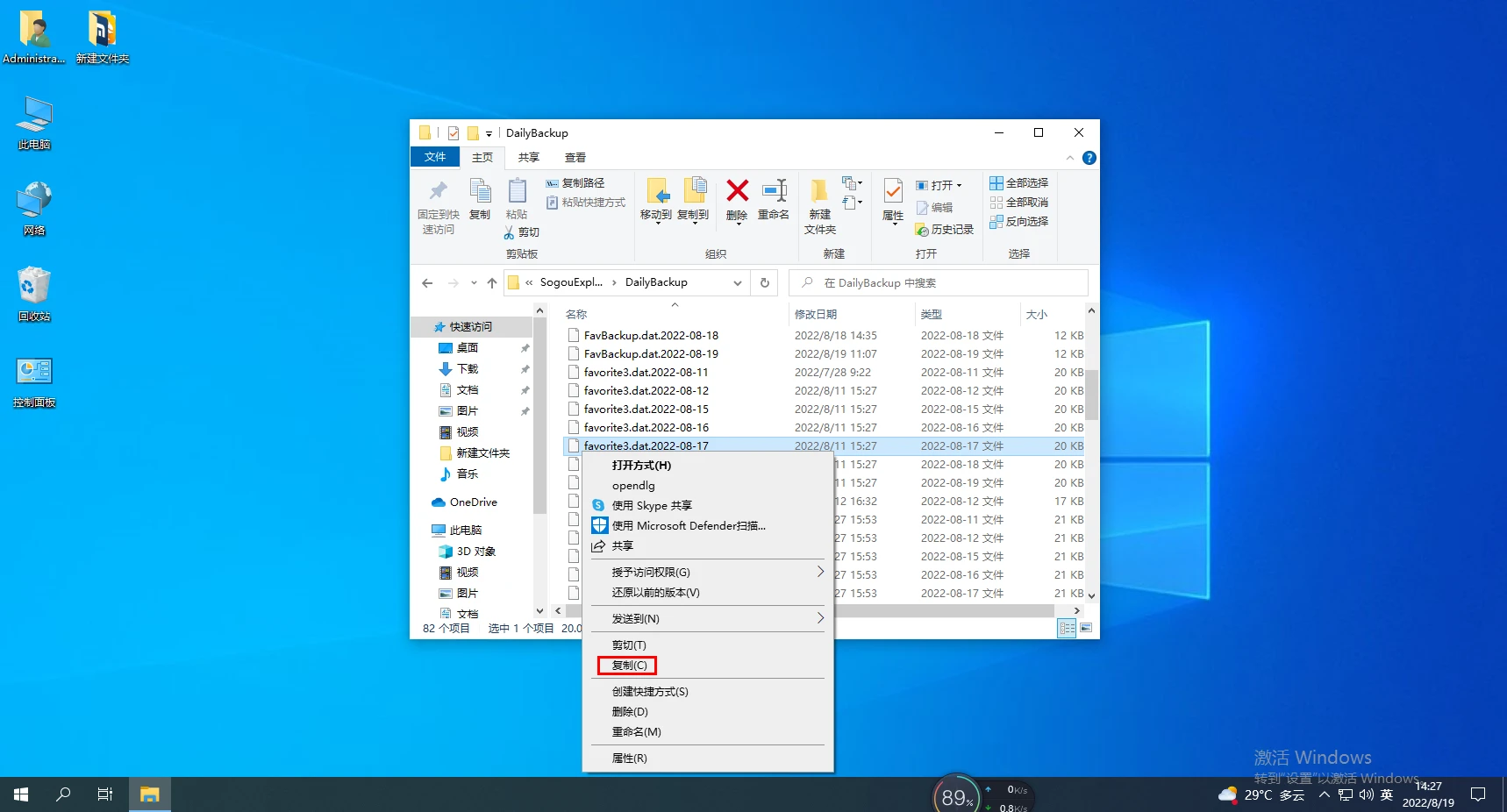Click Copy path (复制路径) in ribbon
Viewport: 1507px width, 812px height.
pyautogui.click(x=575, y=183)
